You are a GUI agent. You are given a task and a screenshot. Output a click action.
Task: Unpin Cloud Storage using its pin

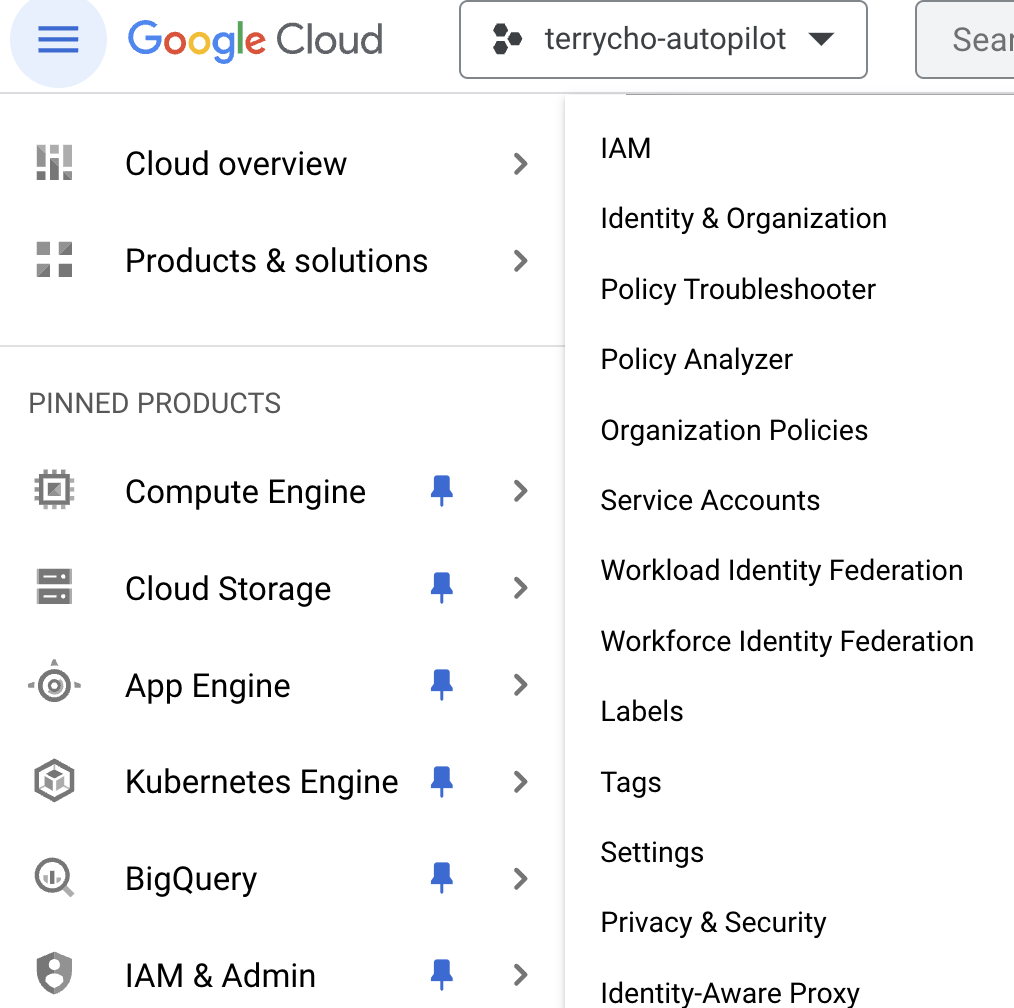tap(441, 588)
